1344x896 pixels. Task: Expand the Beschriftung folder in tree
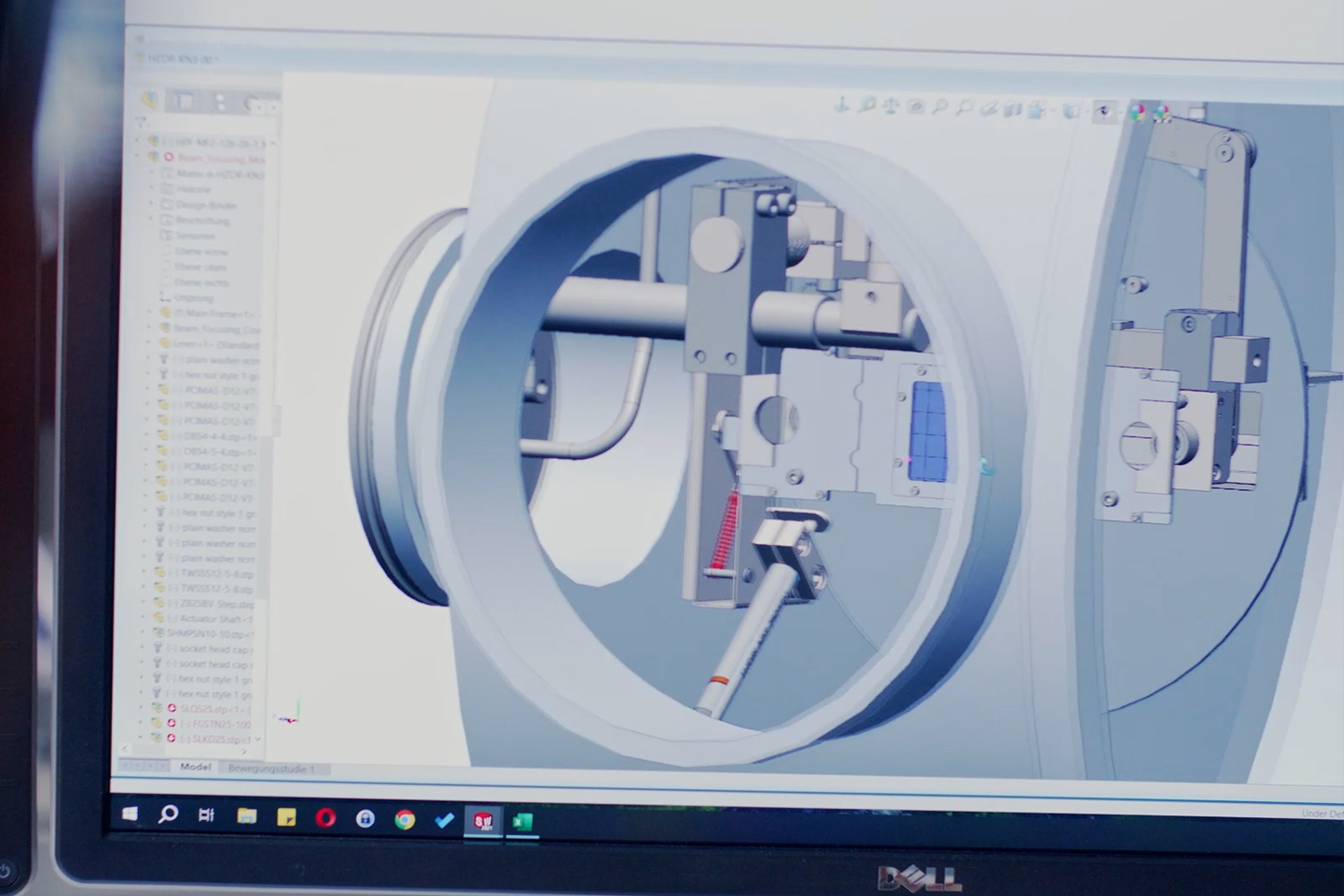[x=152, y=220]
